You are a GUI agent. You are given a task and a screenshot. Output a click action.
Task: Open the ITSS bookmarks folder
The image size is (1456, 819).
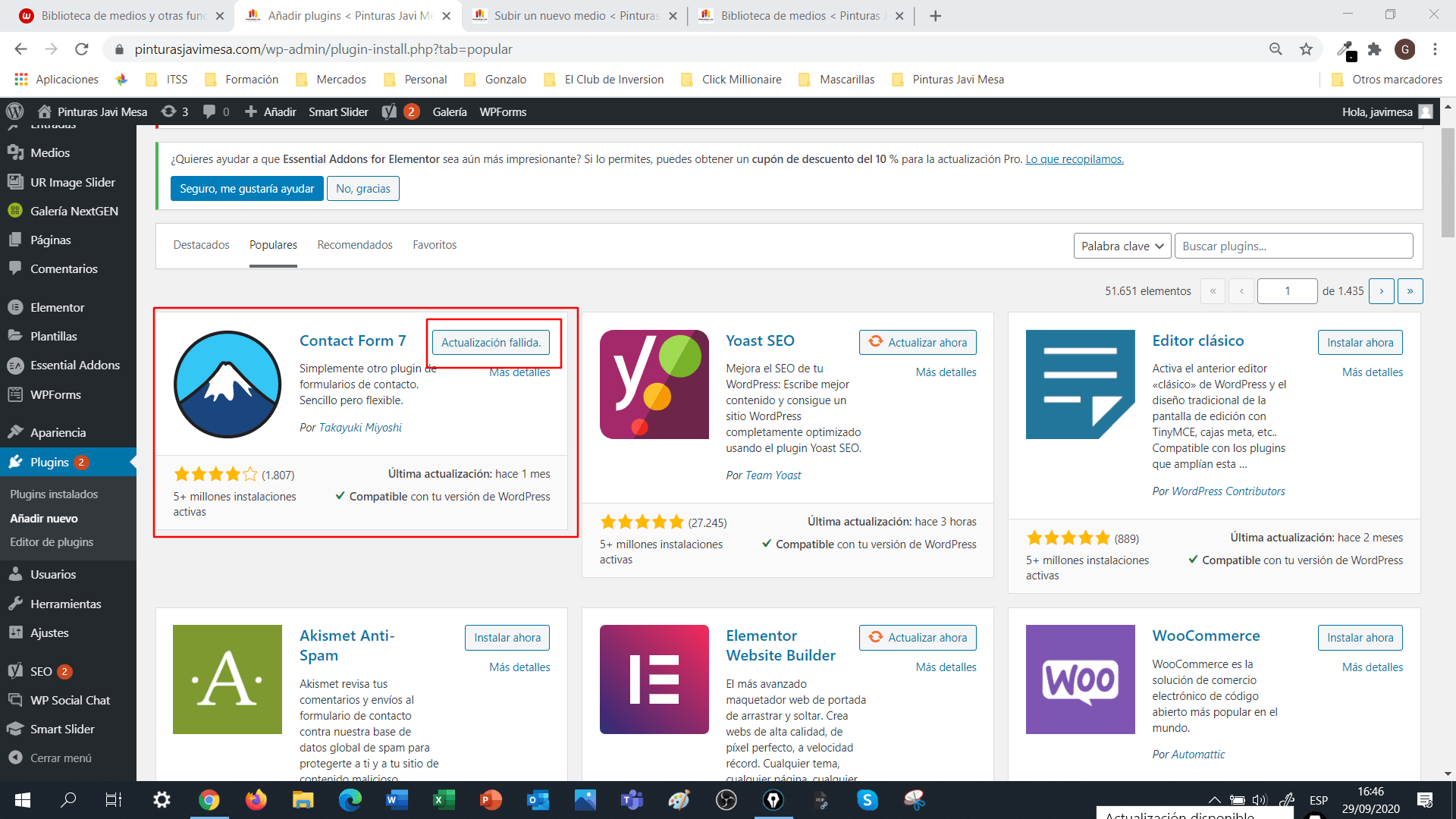pos(167,80)
